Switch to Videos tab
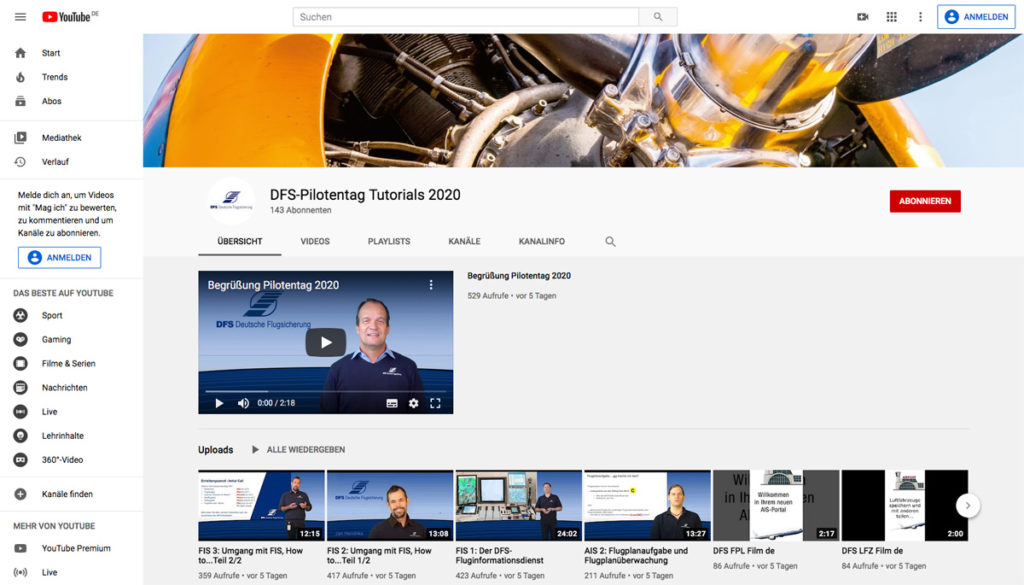Screen dimensions: 1024x585 [315, 242]
